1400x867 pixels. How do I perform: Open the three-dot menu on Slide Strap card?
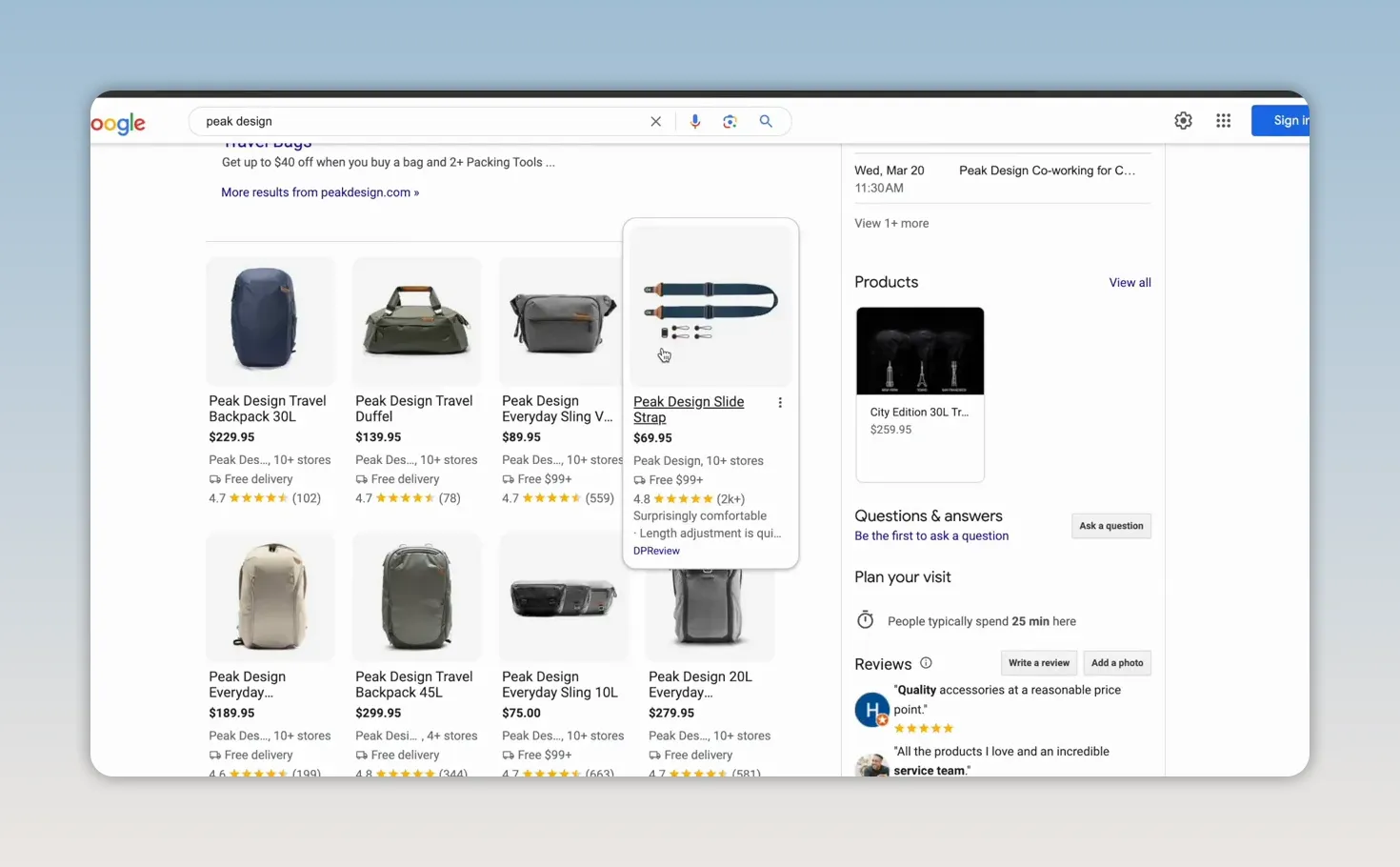tap(780, 403)
